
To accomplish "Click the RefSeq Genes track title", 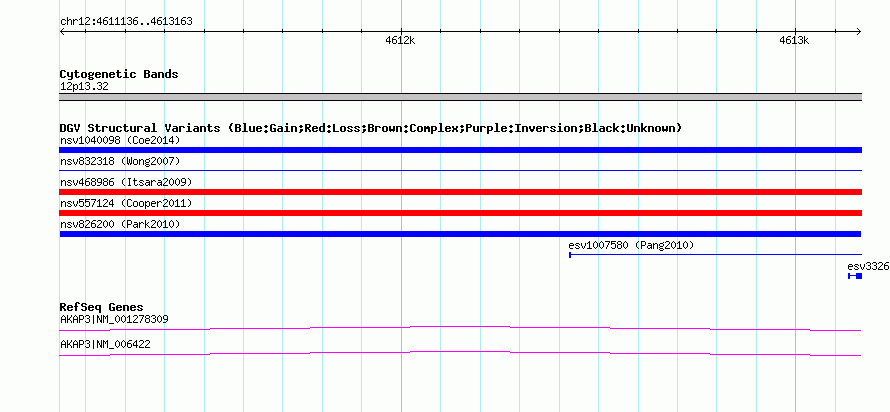I will point(101,308).
